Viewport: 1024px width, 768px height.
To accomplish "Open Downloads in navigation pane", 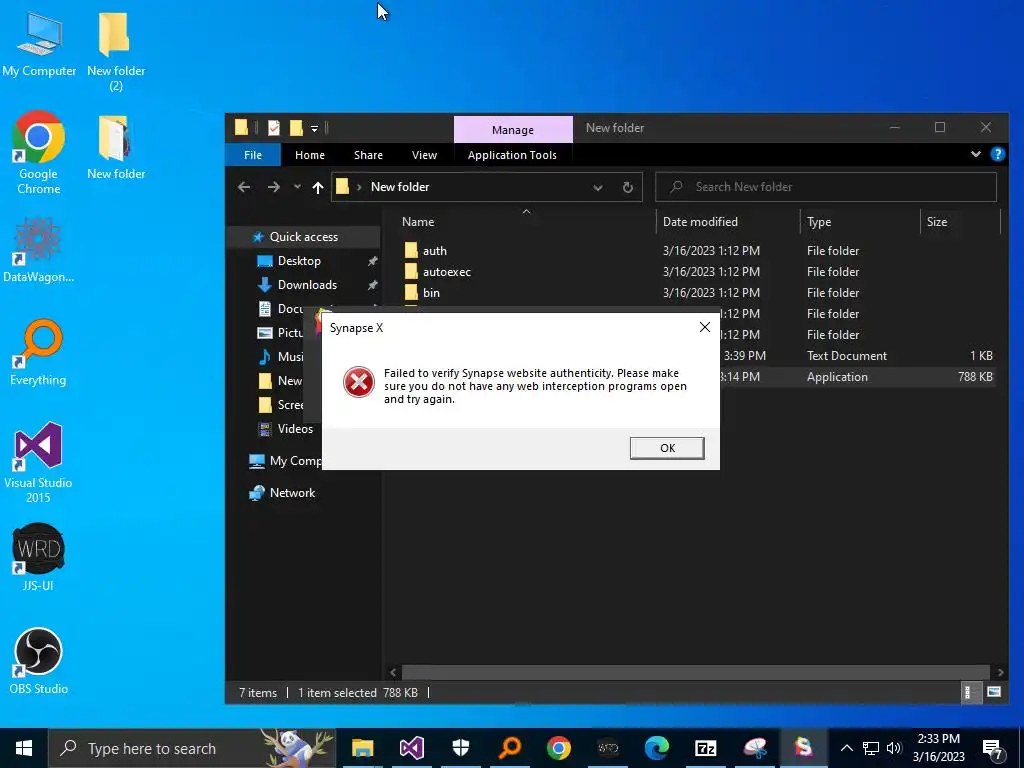I will coord(307,285).
